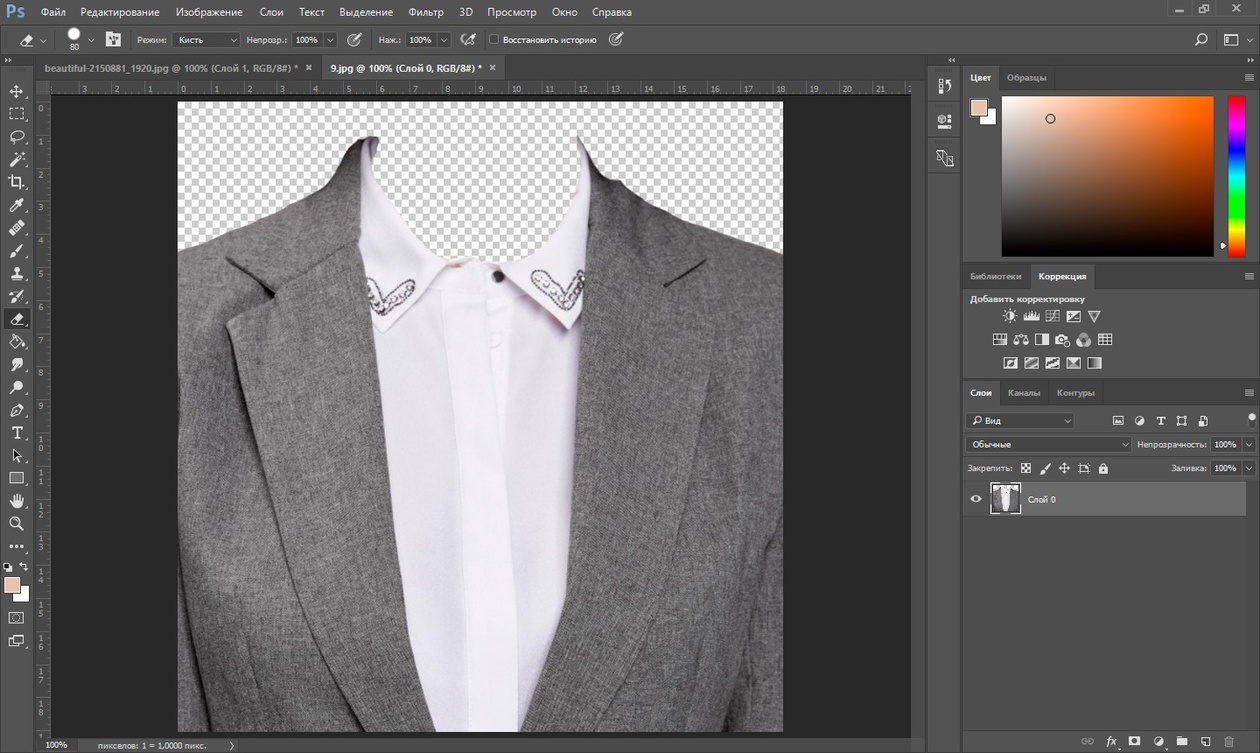Select the Zoom tool
Screen dimensions: 1260x753
click(x=16, y=523)
